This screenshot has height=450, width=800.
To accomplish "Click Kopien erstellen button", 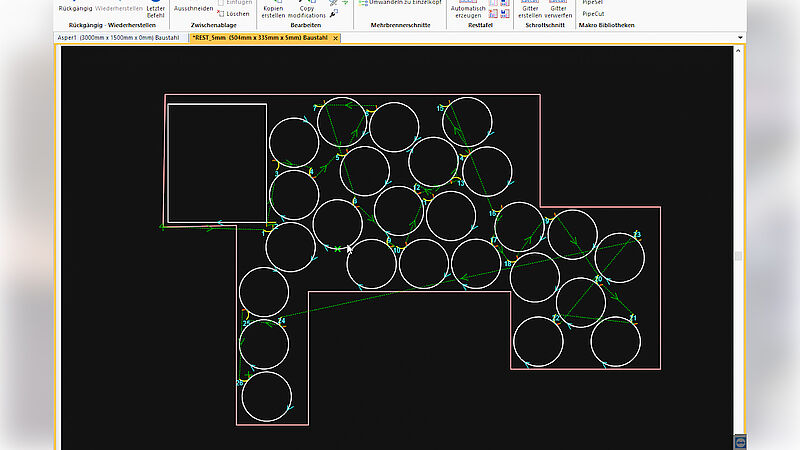I will click(273, 10).
